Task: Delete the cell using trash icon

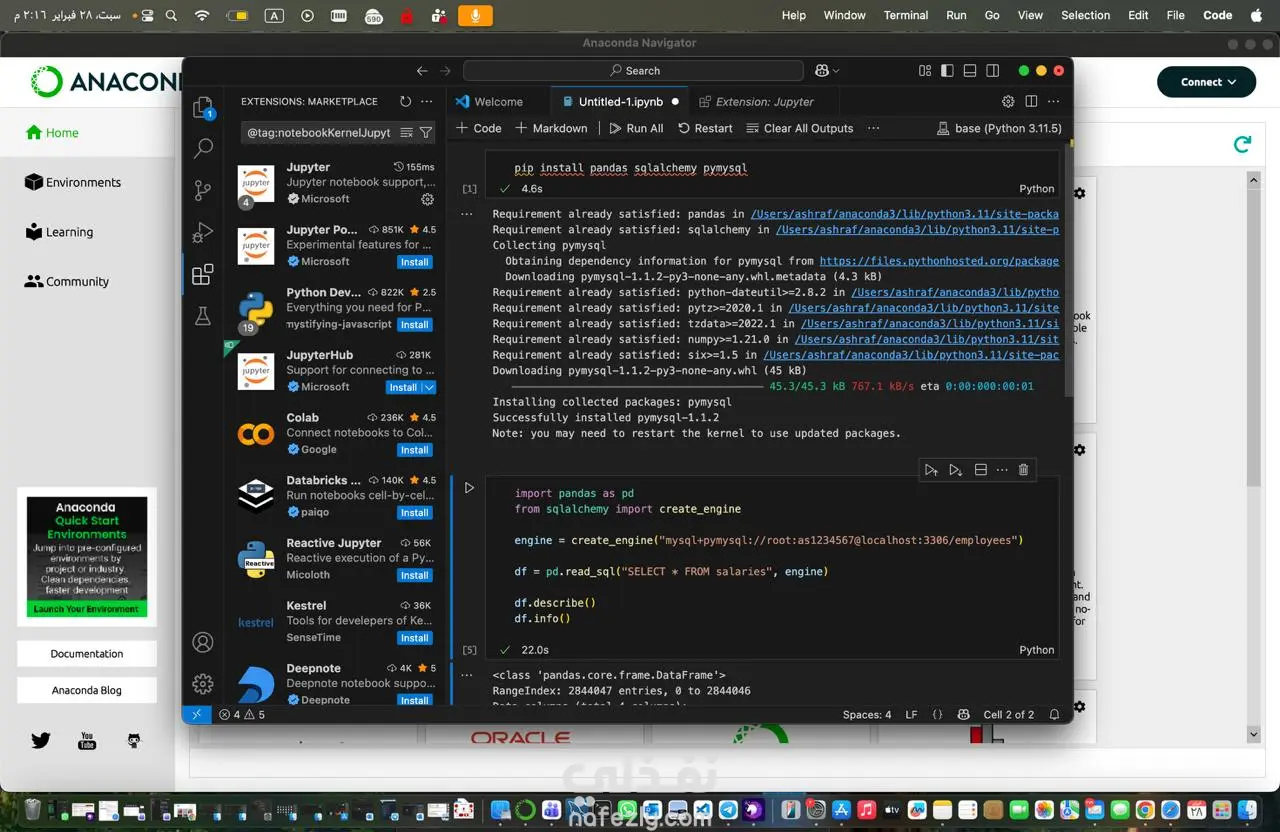Action: (1023, 470)
